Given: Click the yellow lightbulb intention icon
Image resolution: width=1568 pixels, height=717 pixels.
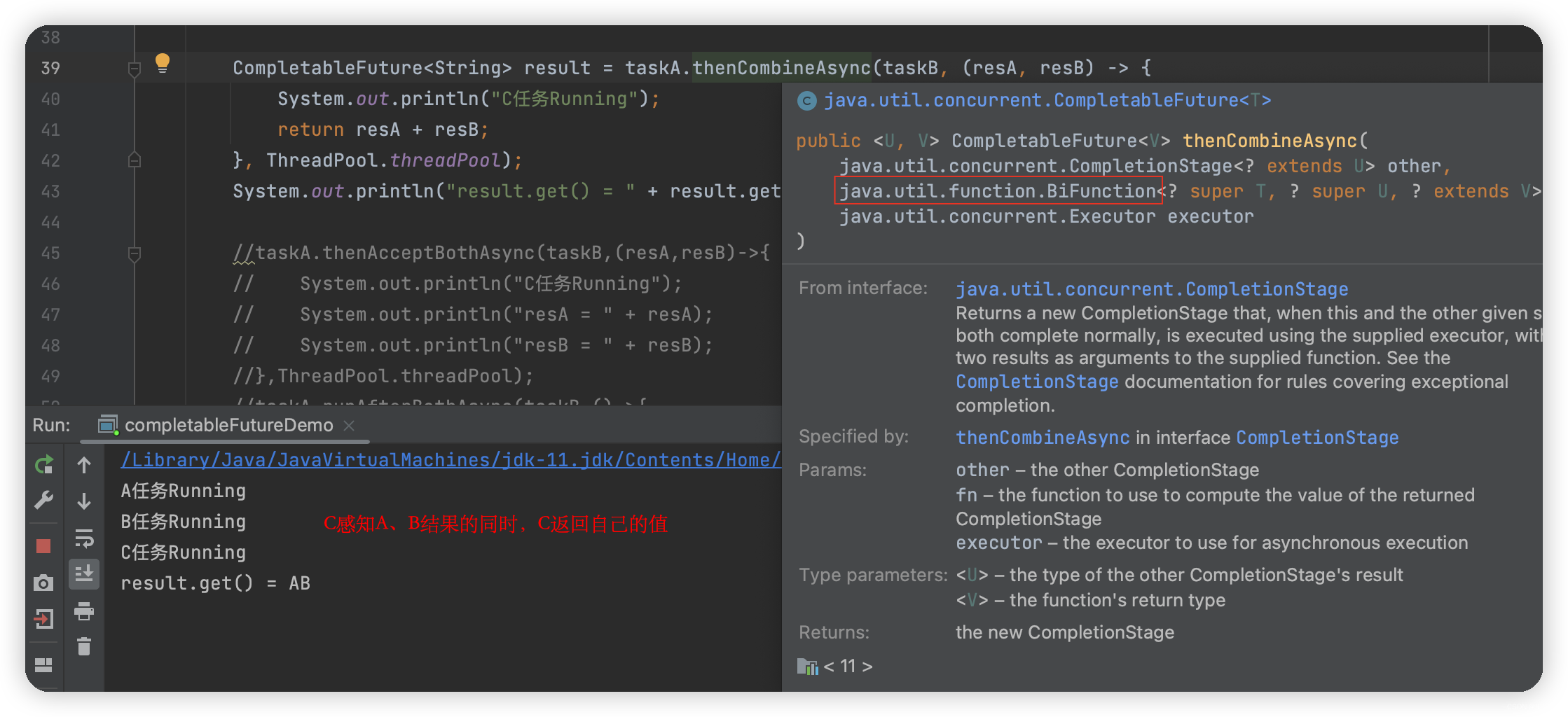Looking at the screenshot, I should tap(162, 63).
